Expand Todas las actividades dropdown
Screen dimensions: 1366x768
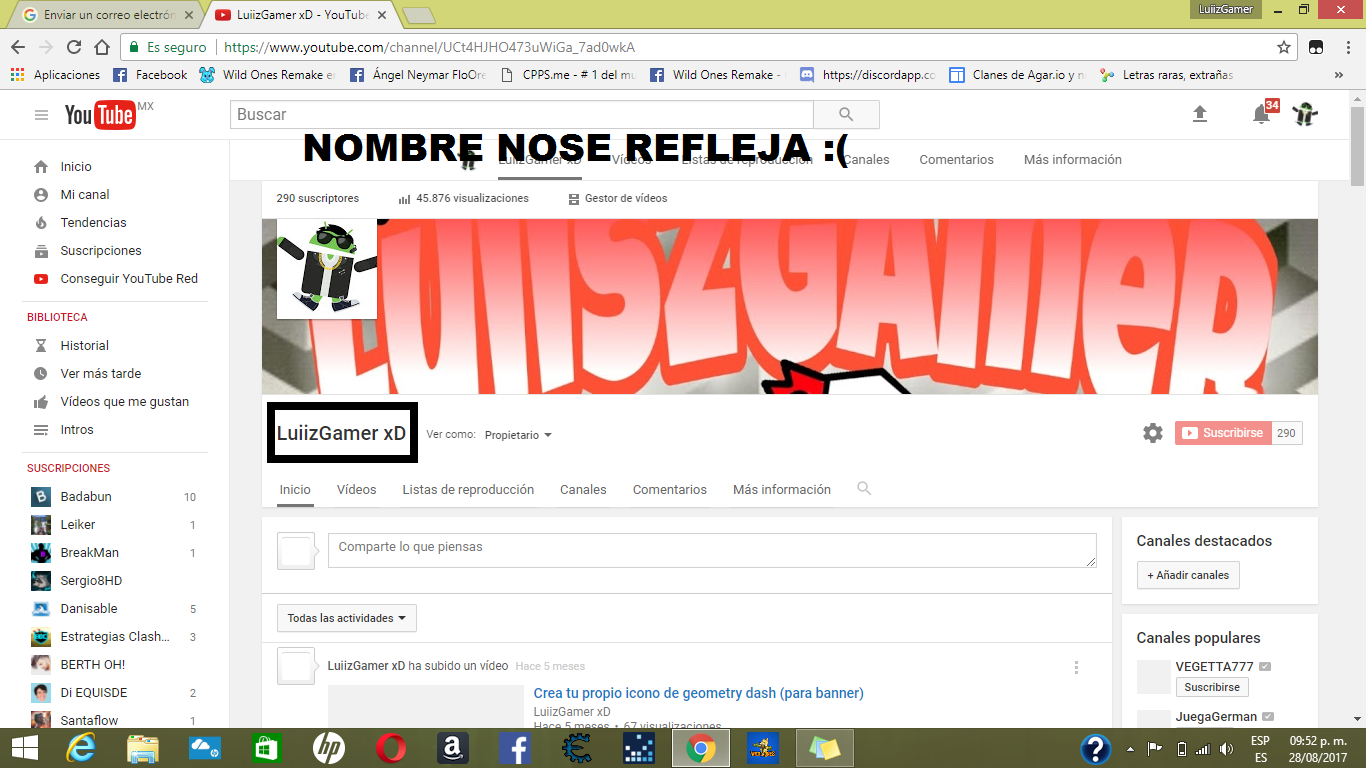coord(346,618)
